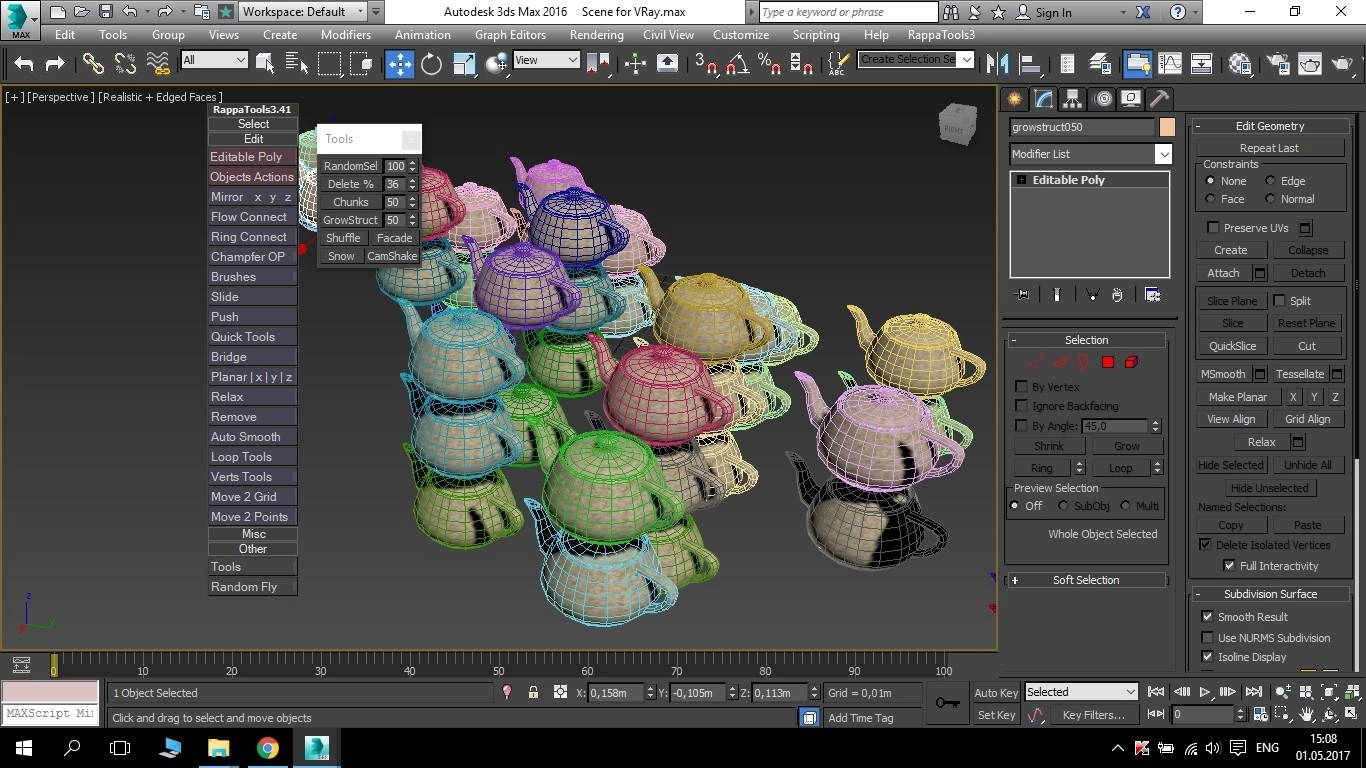Activate the Select and Rotate tool
The image size is (1366, 768).
point(431,63)
